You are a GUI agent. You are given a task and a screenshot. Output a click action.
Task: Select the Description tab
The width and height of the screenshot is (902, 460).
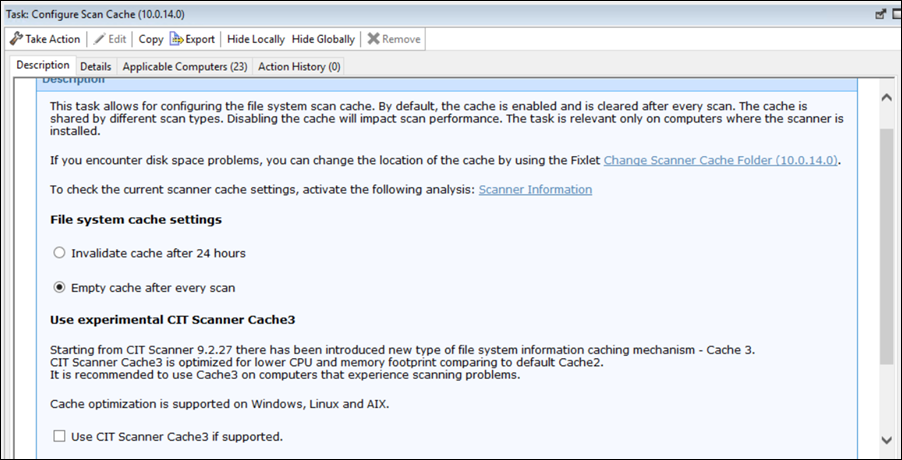tap(43, 65)
